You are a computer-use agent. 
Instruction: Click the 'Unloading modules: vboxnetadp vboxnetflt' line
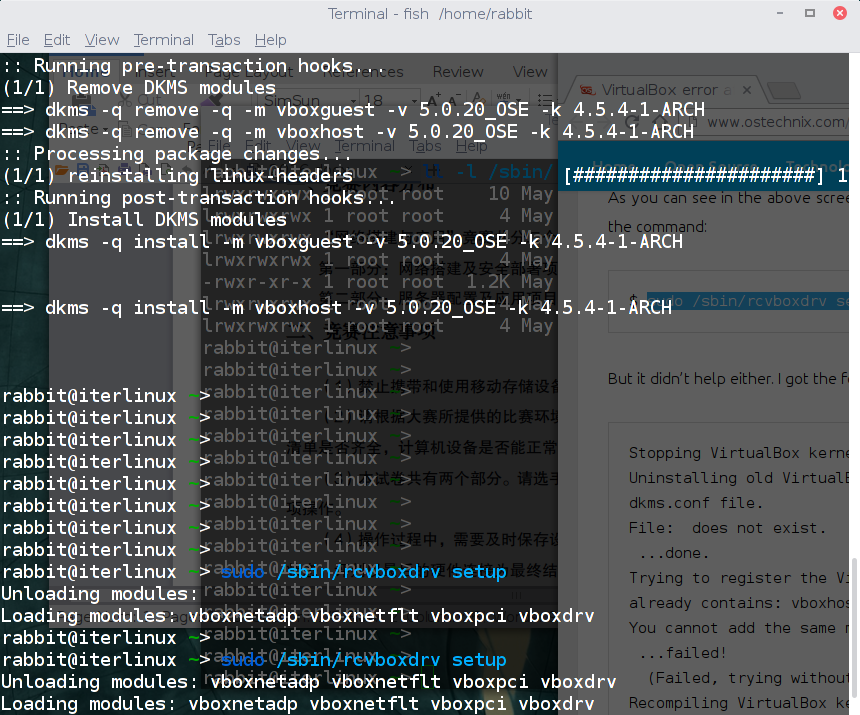(308, 682)
